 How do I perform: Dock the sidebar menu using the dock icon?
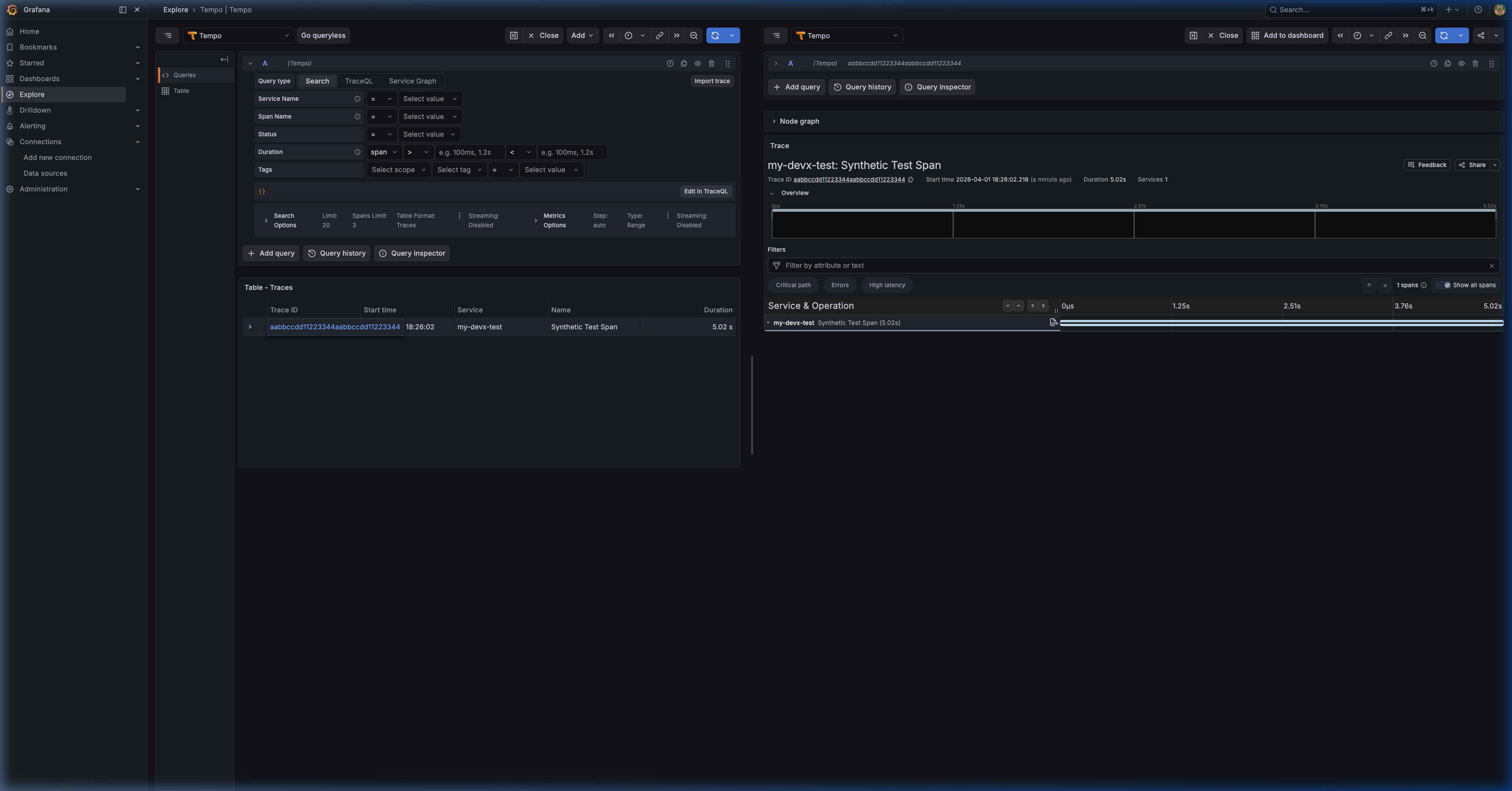[123, 9]
